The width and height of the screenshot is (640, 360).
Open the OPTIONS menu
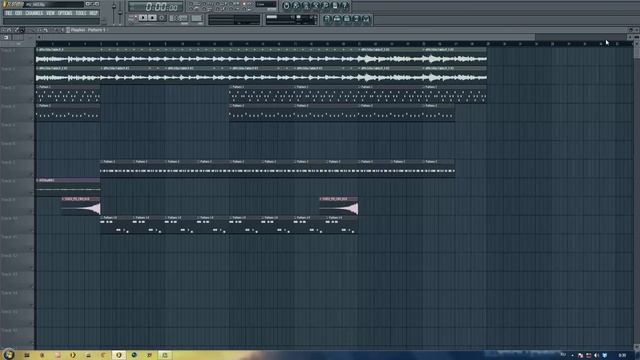click(x=65, y=13)
